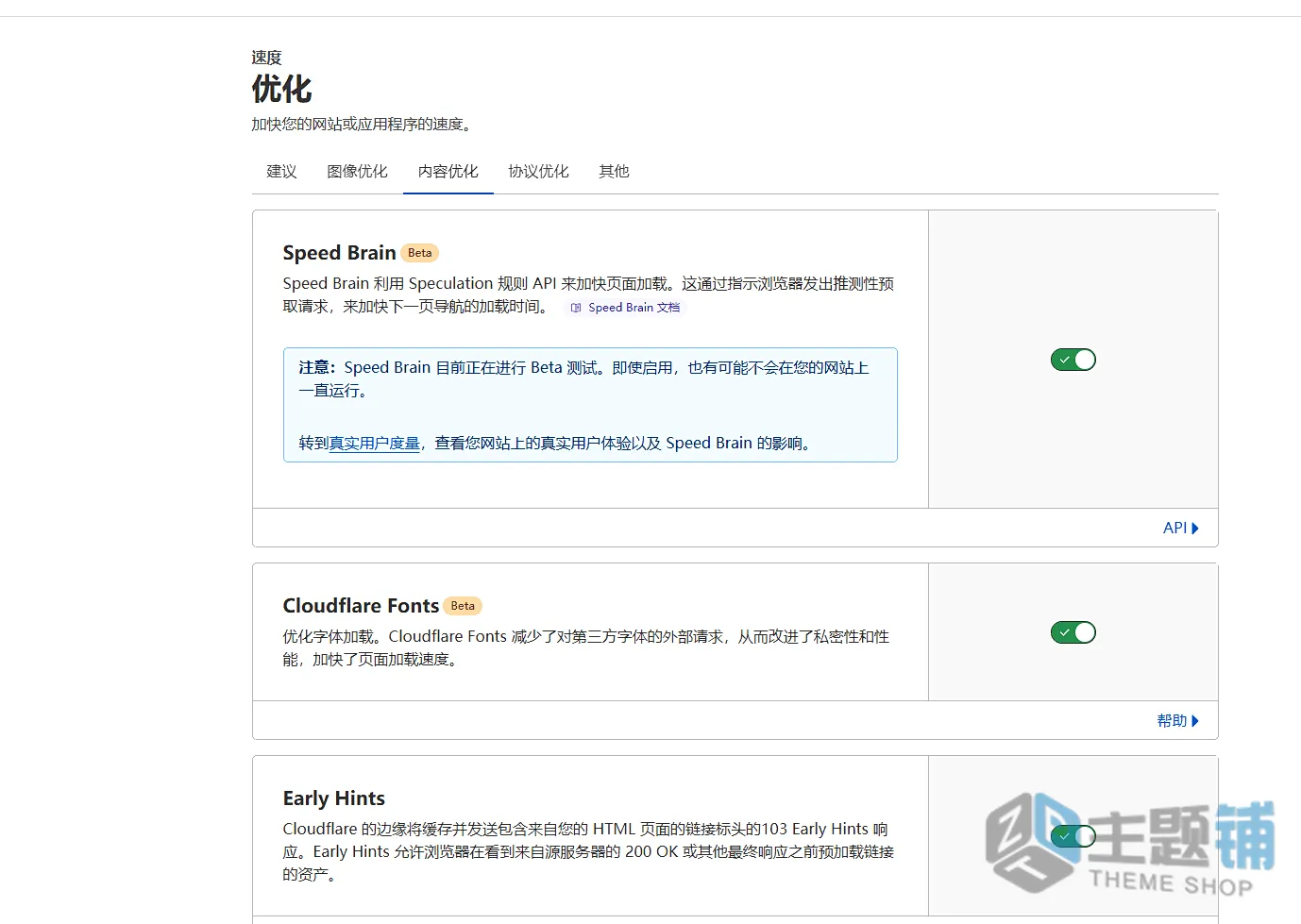
Task: Go to the 协议优化 tab
Action: pos(538,172)
